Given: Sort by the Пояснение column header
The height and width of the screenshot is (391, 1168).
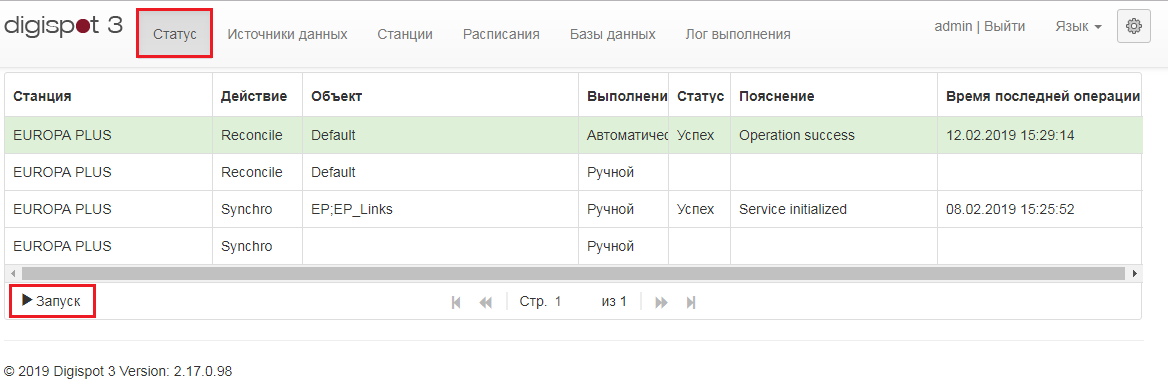Looking at the screenshot, I should [x=834, y=96].
